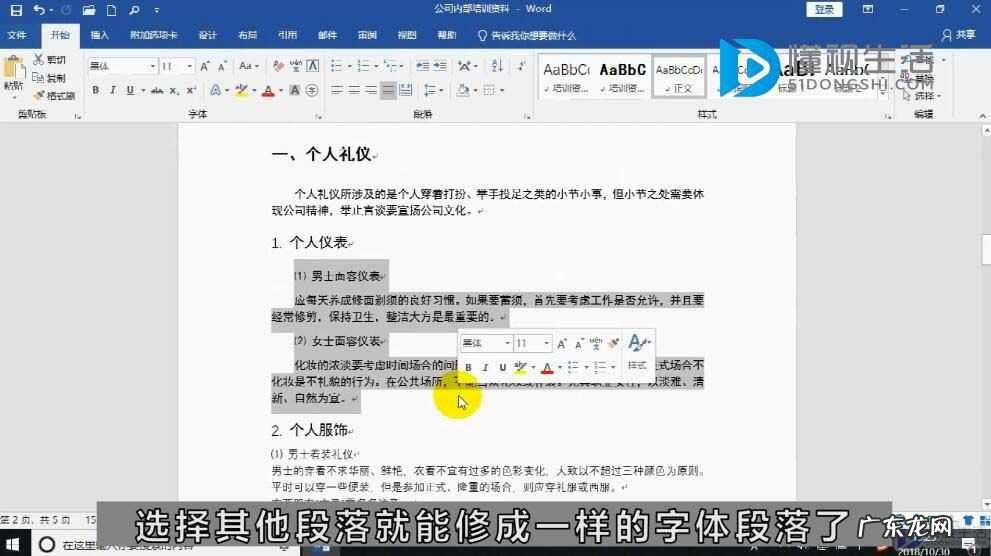Show paragraph marks icon
Image resolution: width=991 pixels, height=556 pixels.
click(x=521, y=66)
